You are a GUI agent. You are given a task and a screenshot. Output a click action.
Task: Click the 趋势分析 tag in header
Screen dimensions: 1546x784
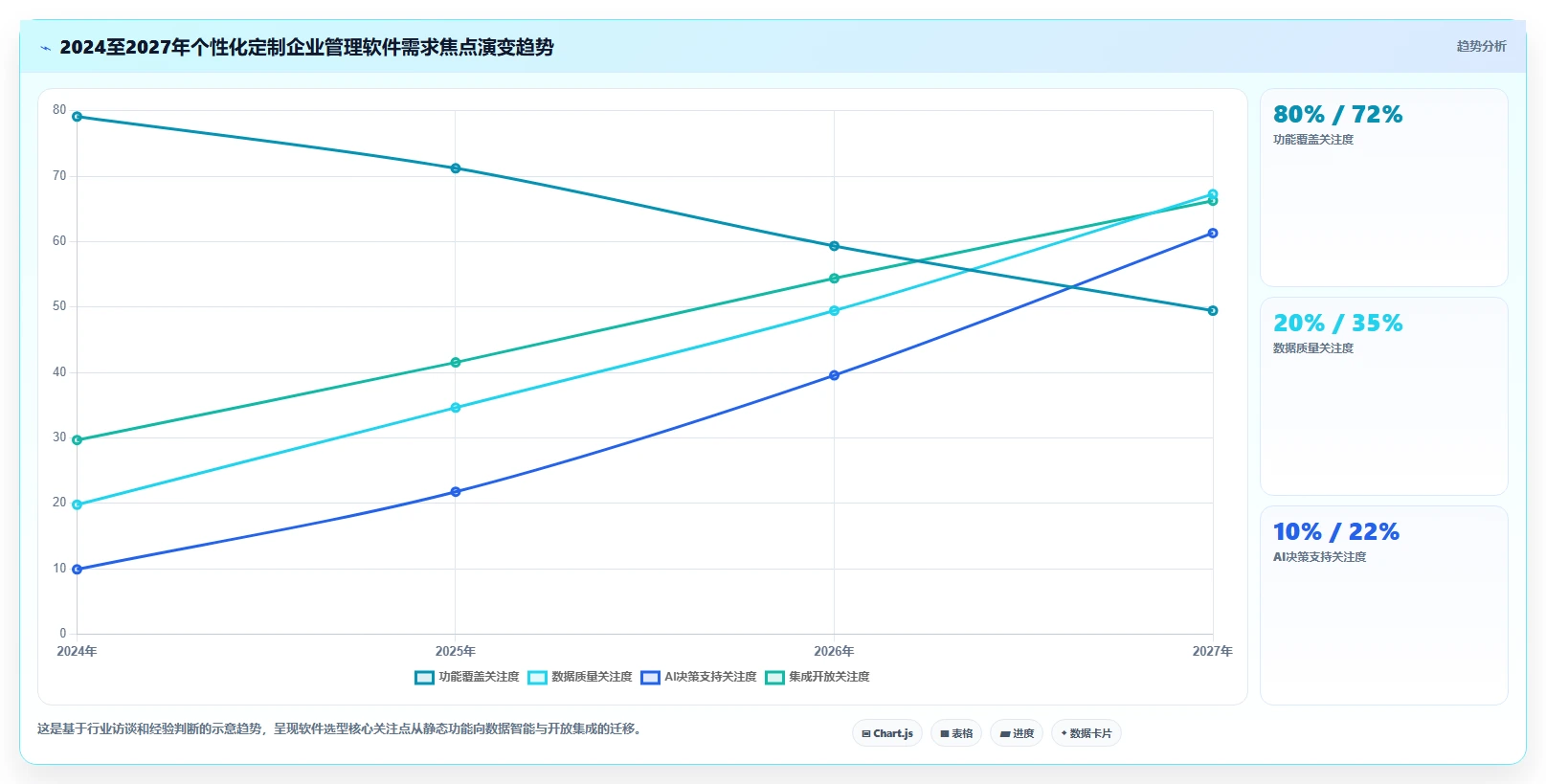[x=1481, y=46]
